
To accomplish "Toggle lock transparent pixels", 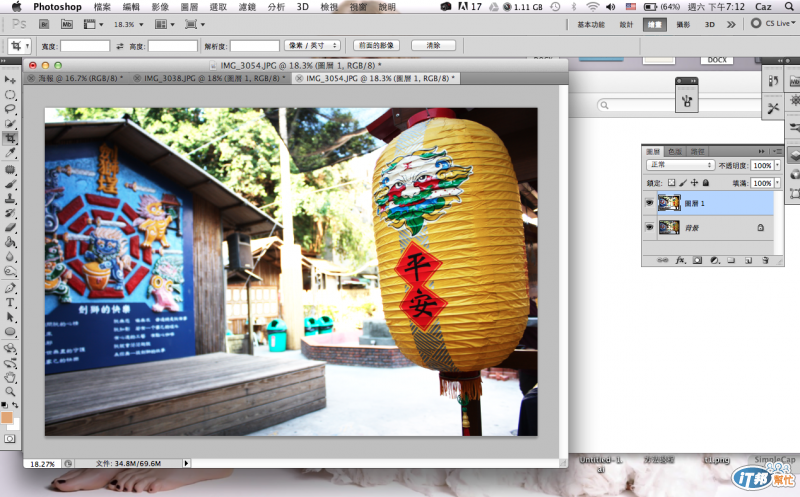I will point(671,183).
